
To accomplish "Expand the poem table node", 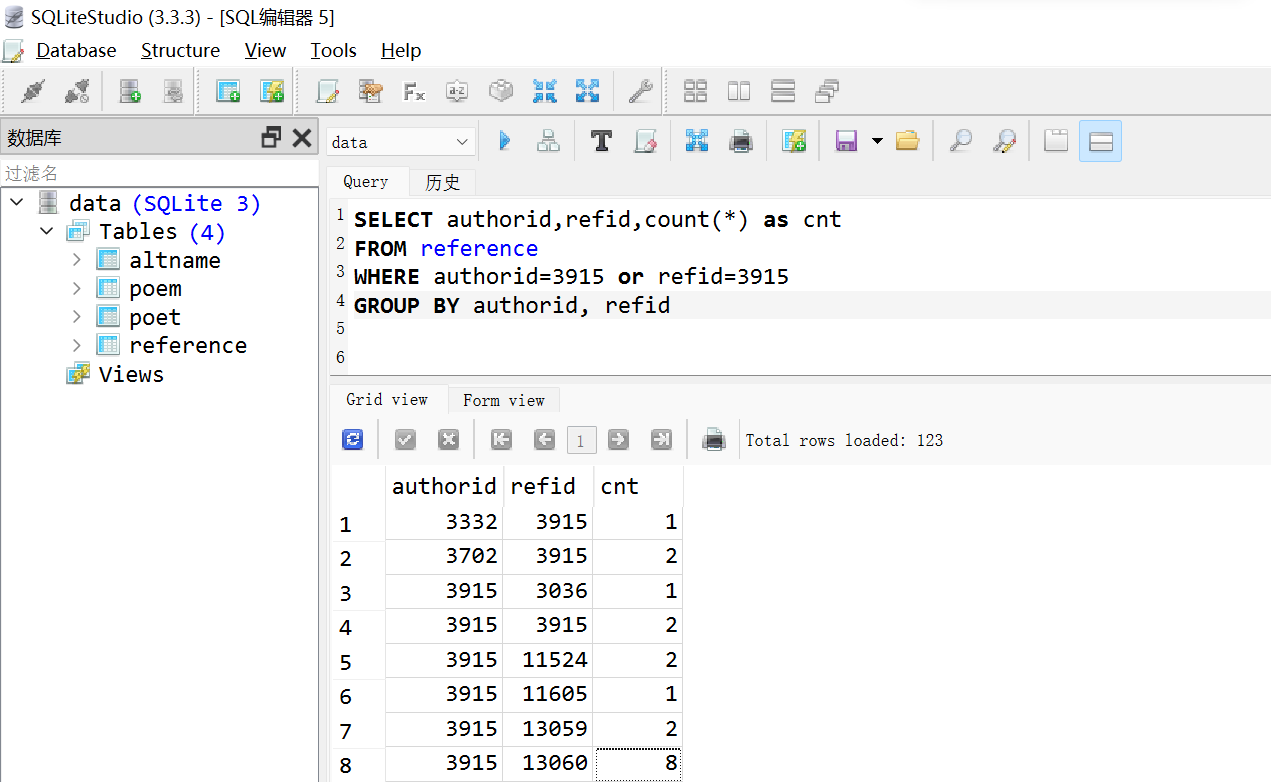I will tap(77, 288).
